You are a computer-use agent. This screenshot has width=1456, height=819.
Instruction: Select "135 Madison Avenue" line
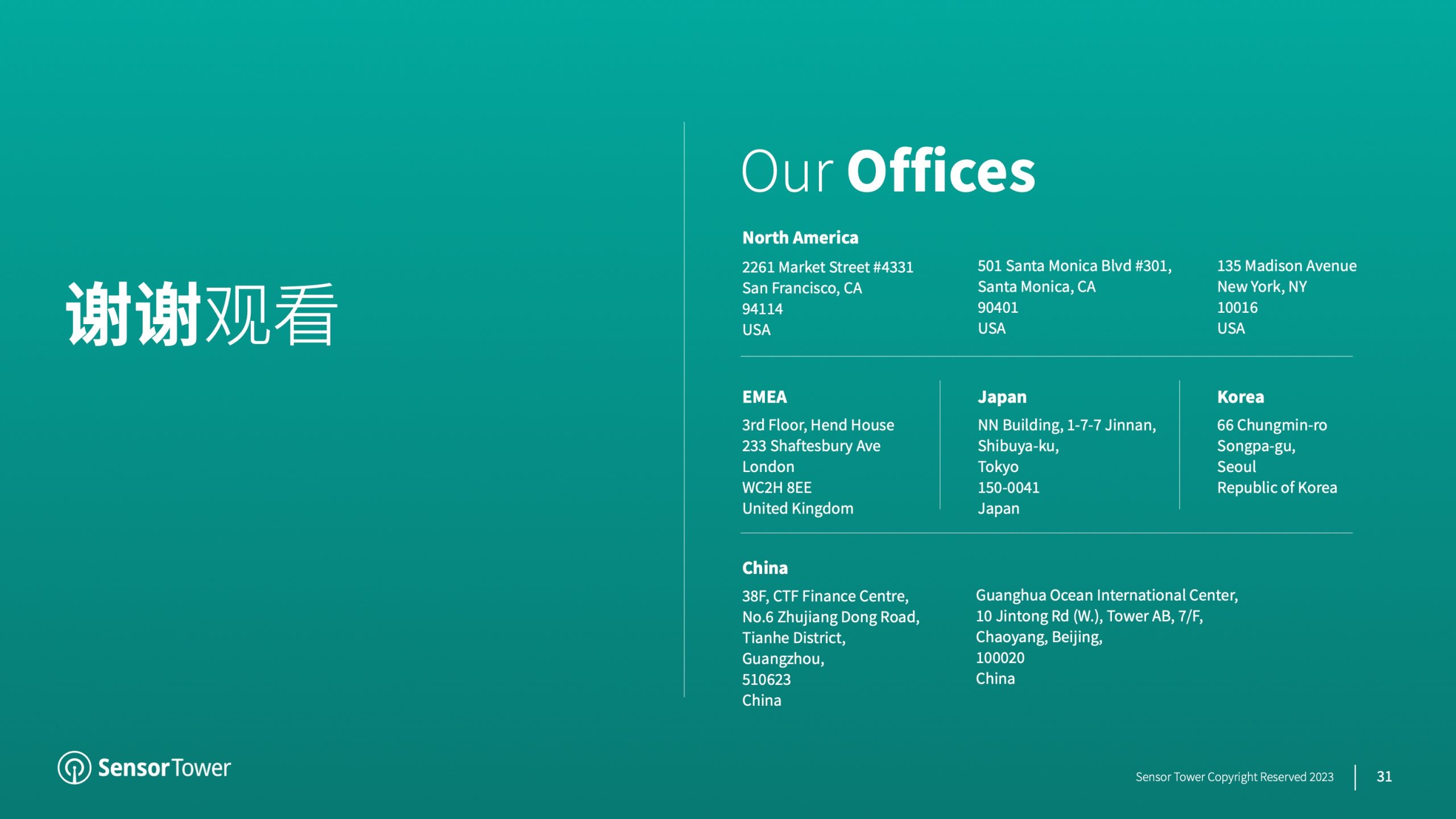click(x=1287, y=266)
